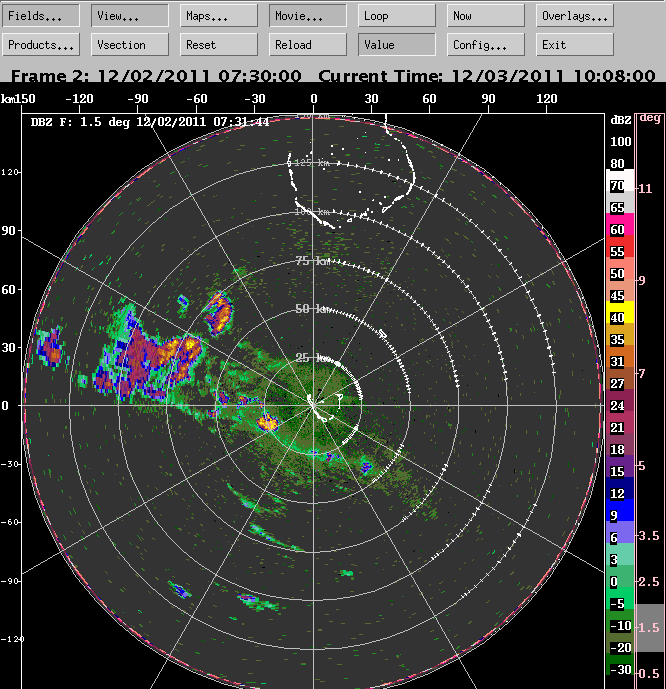Viewport: 666px width, 689px height.
Task: Click the radar center at range ring origin
Action: tap(314, 404)
